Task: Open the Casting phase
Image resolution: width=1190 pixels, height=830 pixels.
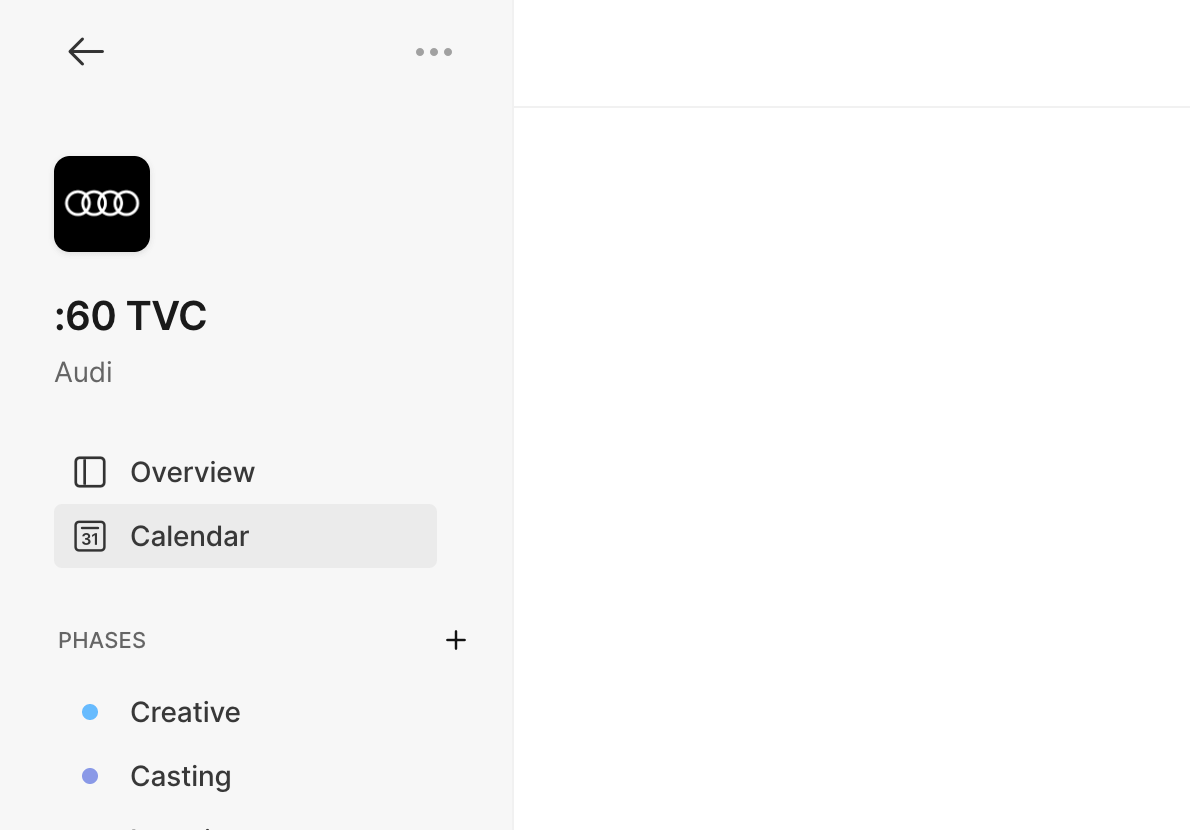Action: pos(180,776)
